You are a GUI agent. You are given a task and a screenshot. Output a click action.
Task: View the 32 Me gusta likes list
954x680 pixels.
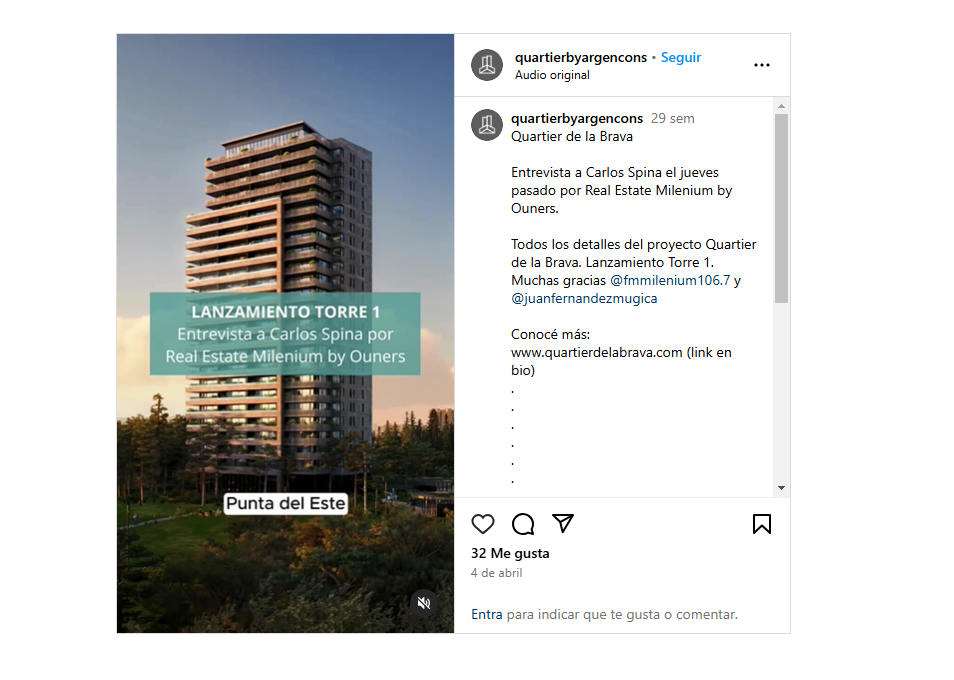tap(510, 553)
